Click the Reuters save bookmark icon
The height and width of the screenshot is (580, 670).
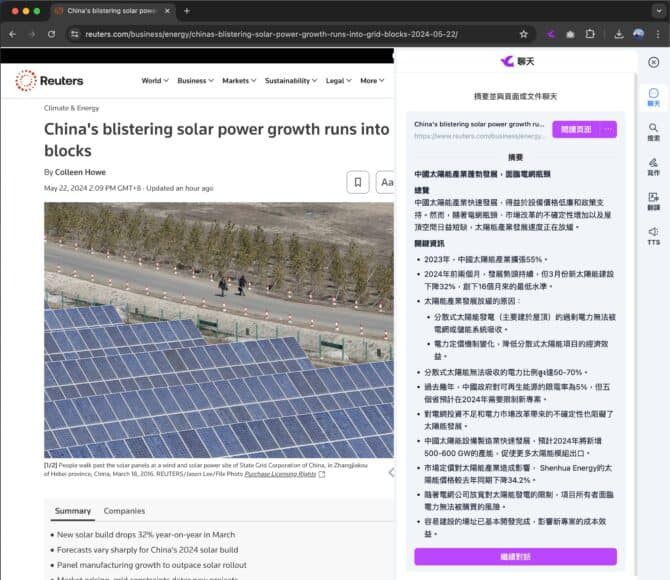pyautogui.click(x=357, y=181)
